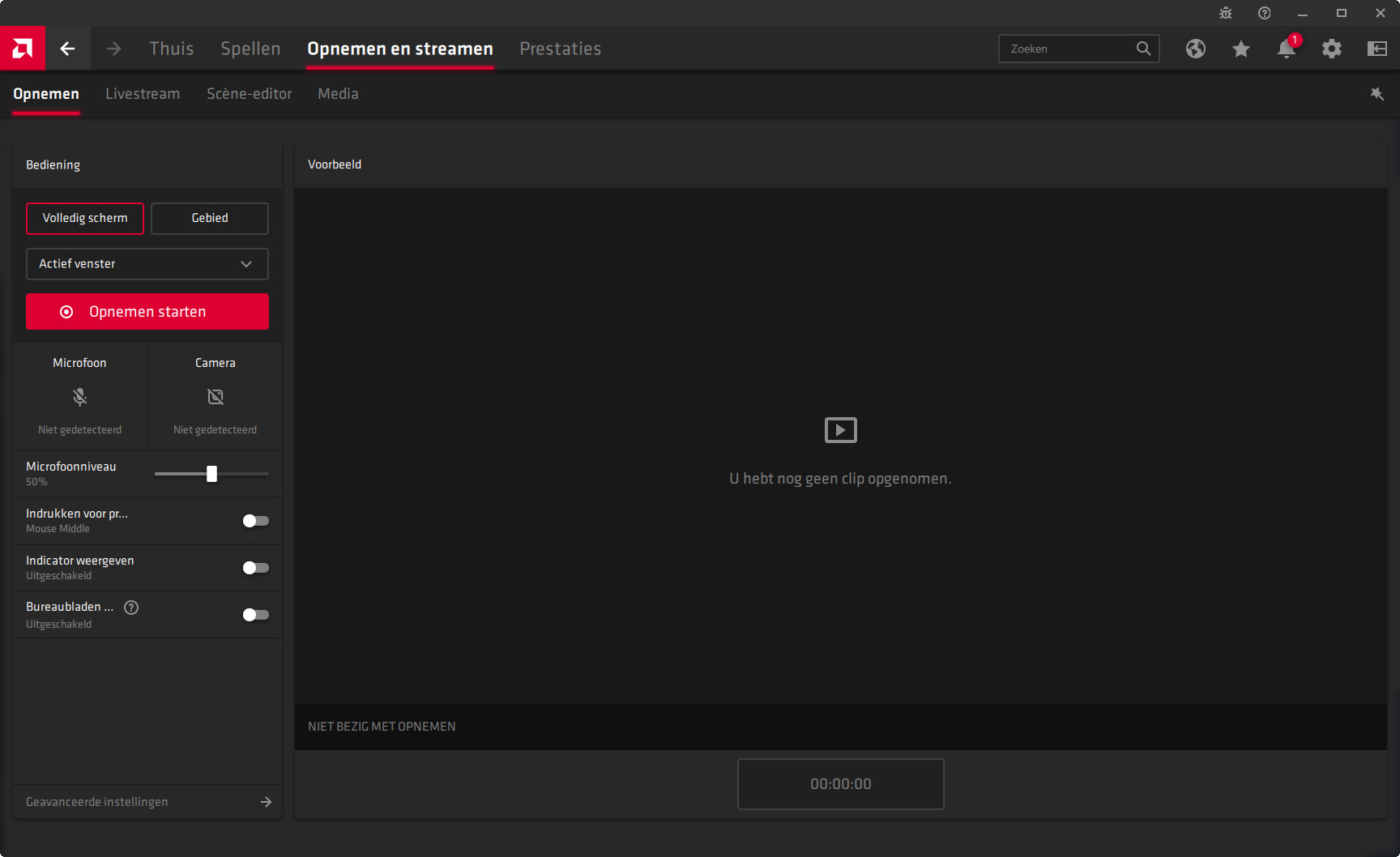Viewport: 1400px width, 857px height.
Task: Click the Microfoonniveau slider handle
Action: click(211, 474)
